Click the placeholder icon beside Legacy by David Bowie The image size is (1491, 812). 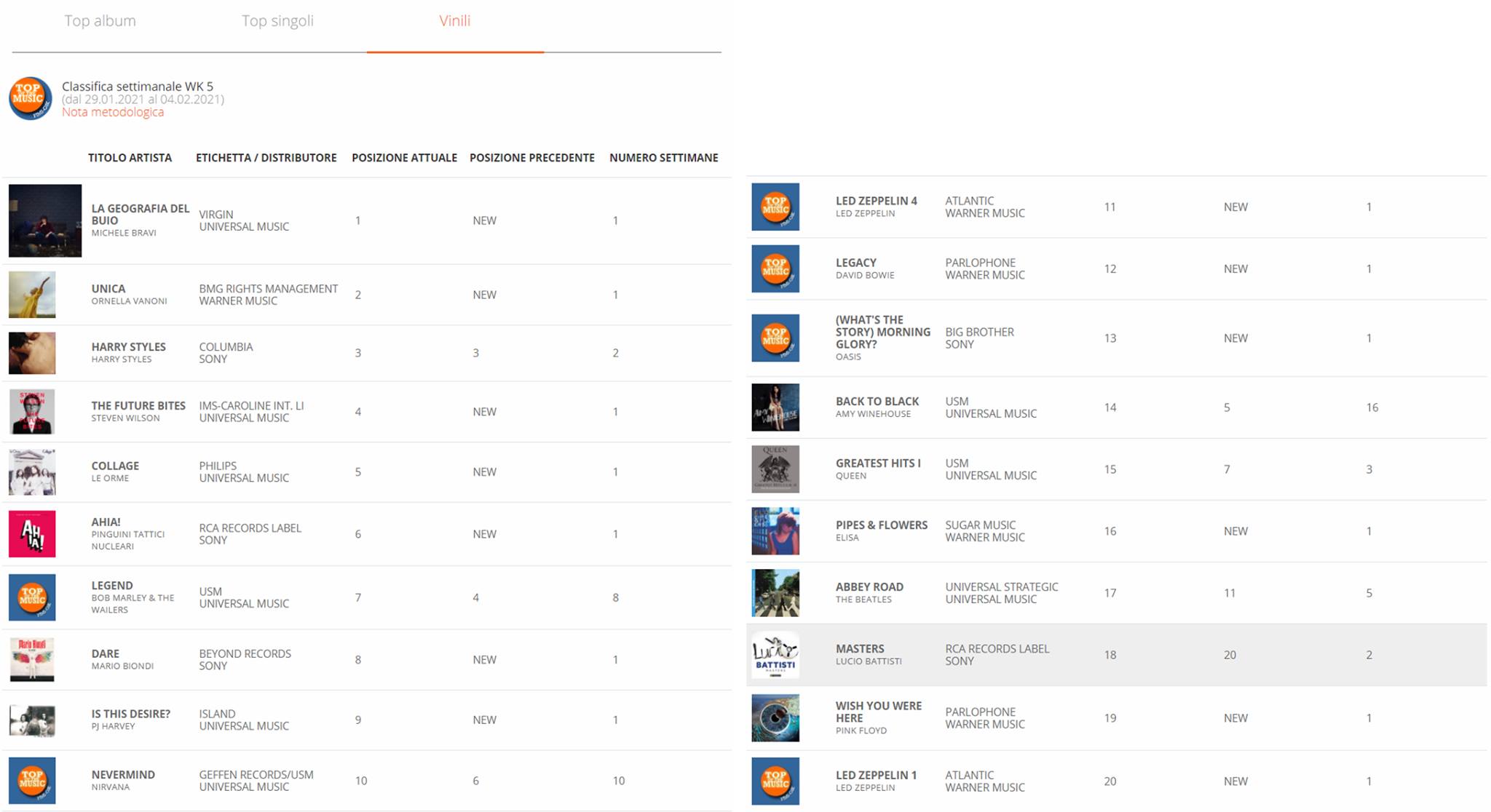tap(775, 268)
